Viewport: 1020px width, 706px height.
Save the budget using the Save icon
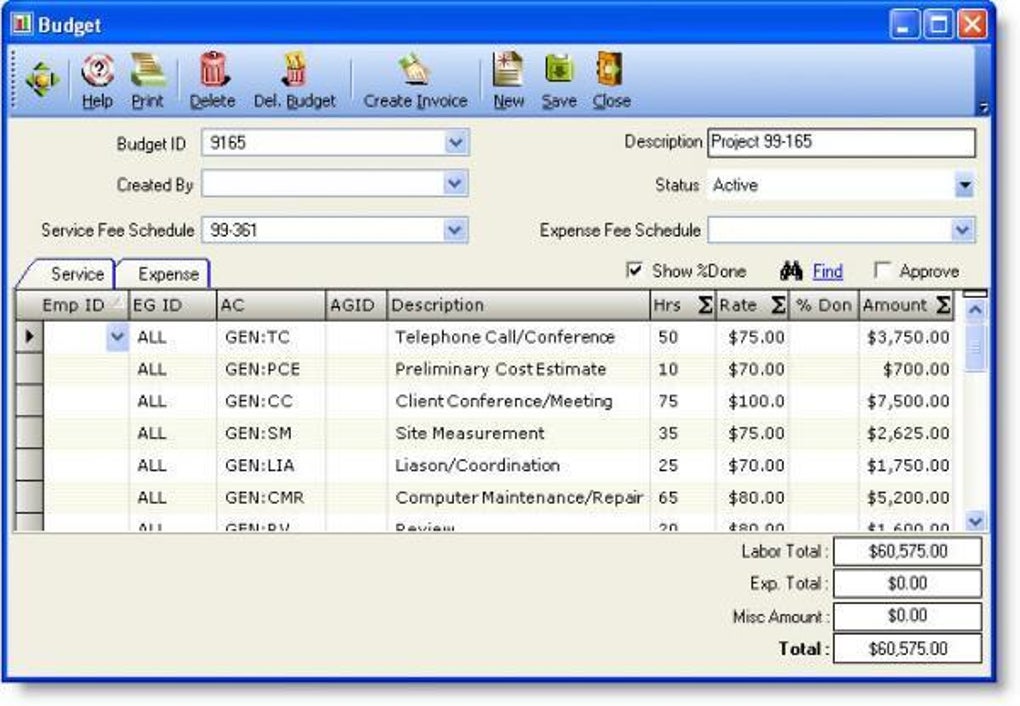558,80
